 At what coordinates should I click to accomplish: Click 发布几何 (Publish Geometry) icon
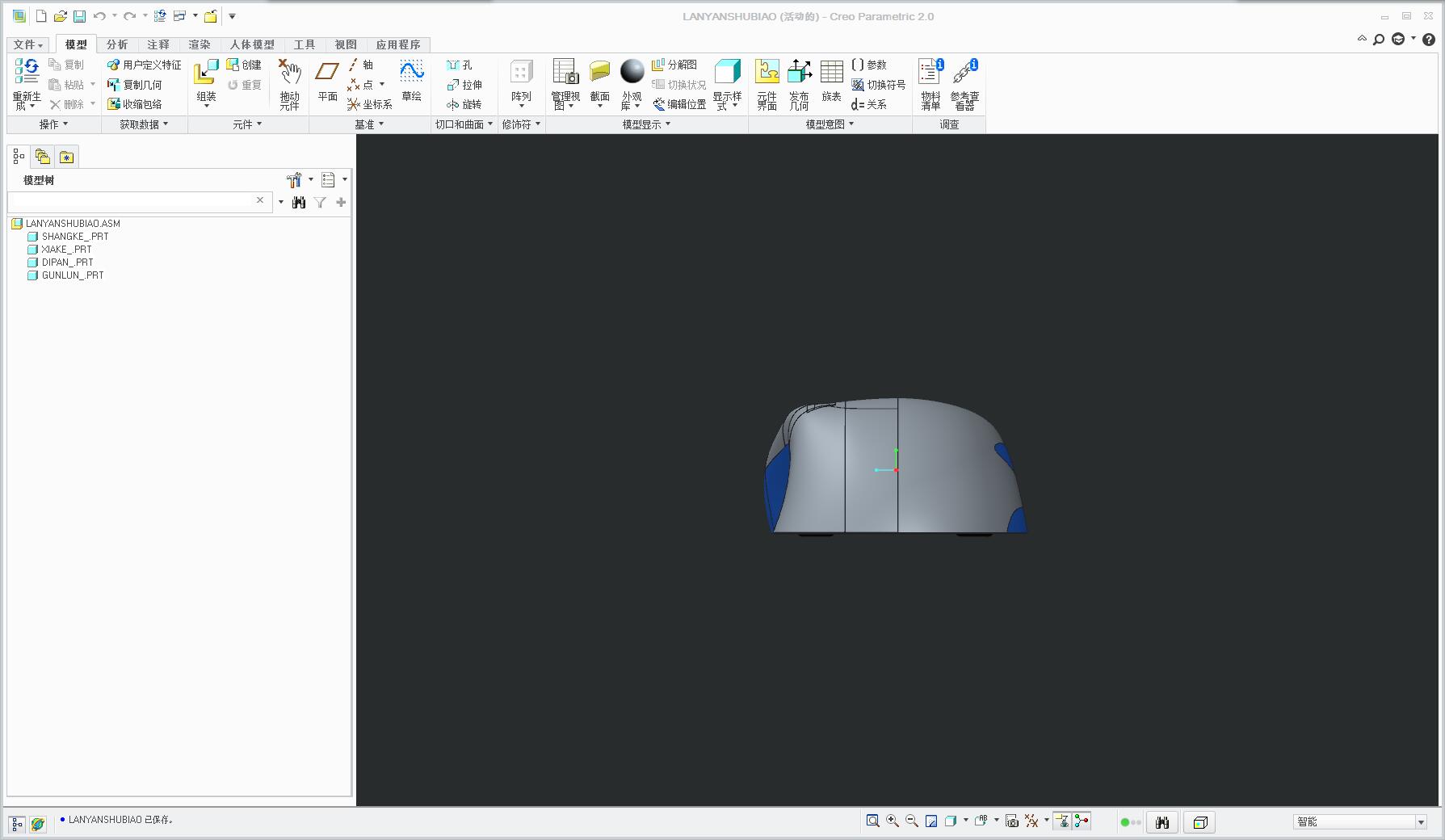(x=799, y=72)
